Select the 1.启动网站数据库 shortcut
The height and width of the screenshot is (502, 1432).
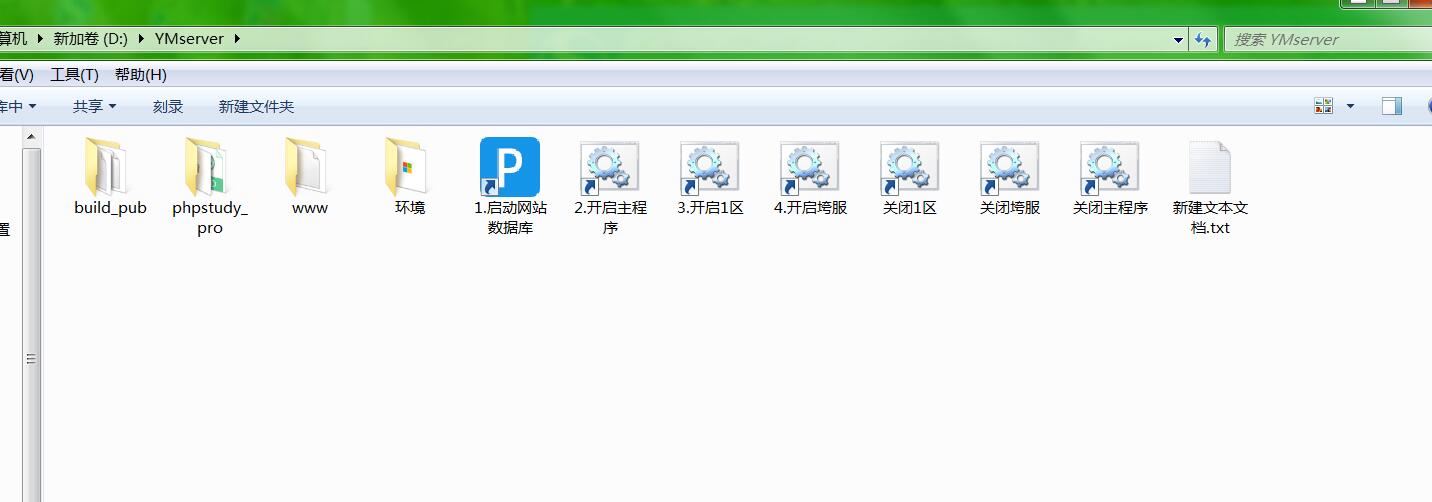tap(510, 168)
